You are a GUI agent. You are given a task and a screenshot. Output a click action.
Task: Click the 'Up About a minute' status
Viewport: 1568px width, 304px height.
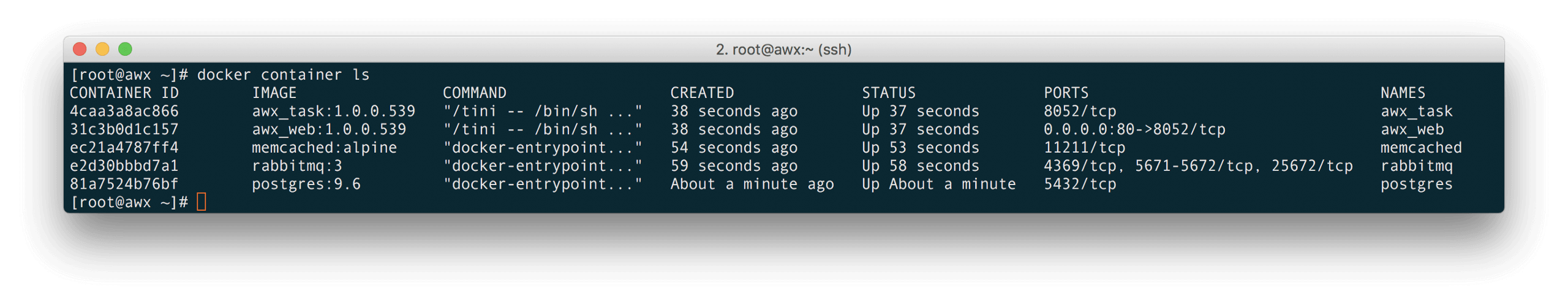(939, 184)
